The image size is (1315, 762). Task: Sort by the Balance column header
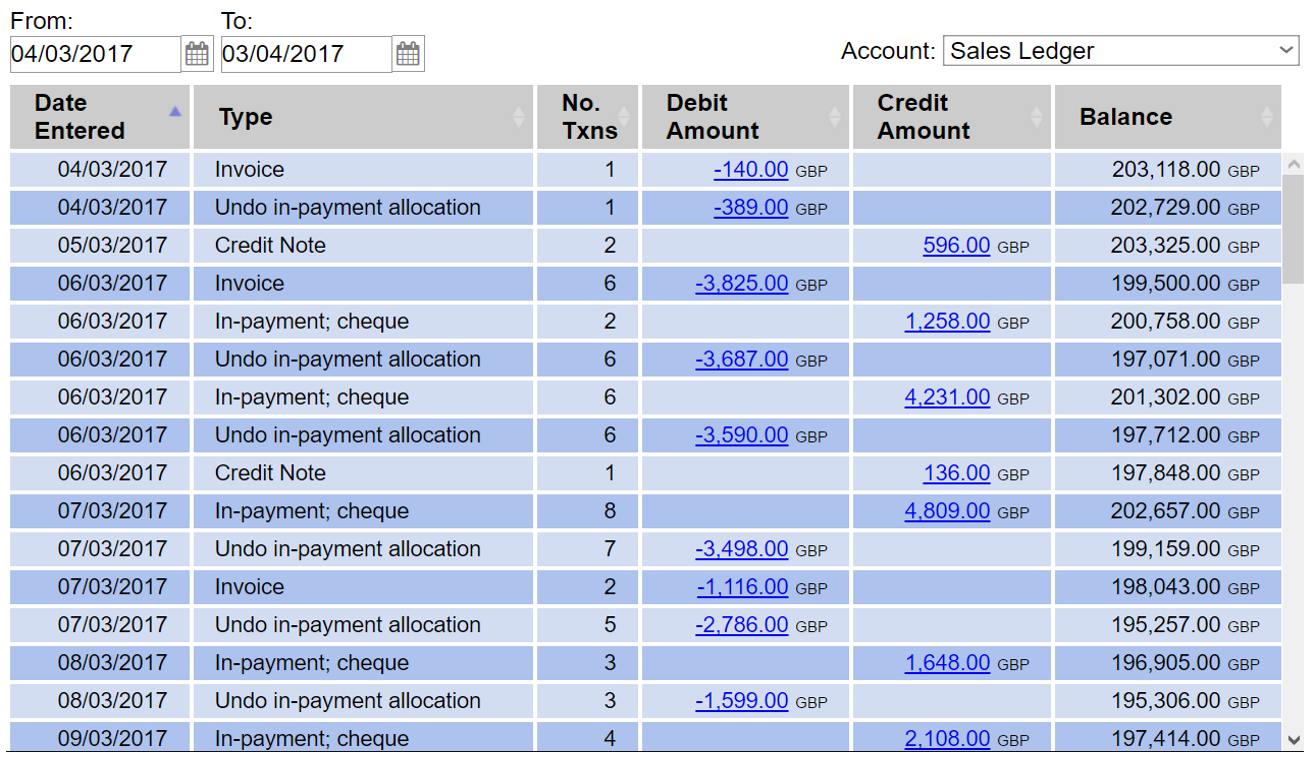point(1167,117)
